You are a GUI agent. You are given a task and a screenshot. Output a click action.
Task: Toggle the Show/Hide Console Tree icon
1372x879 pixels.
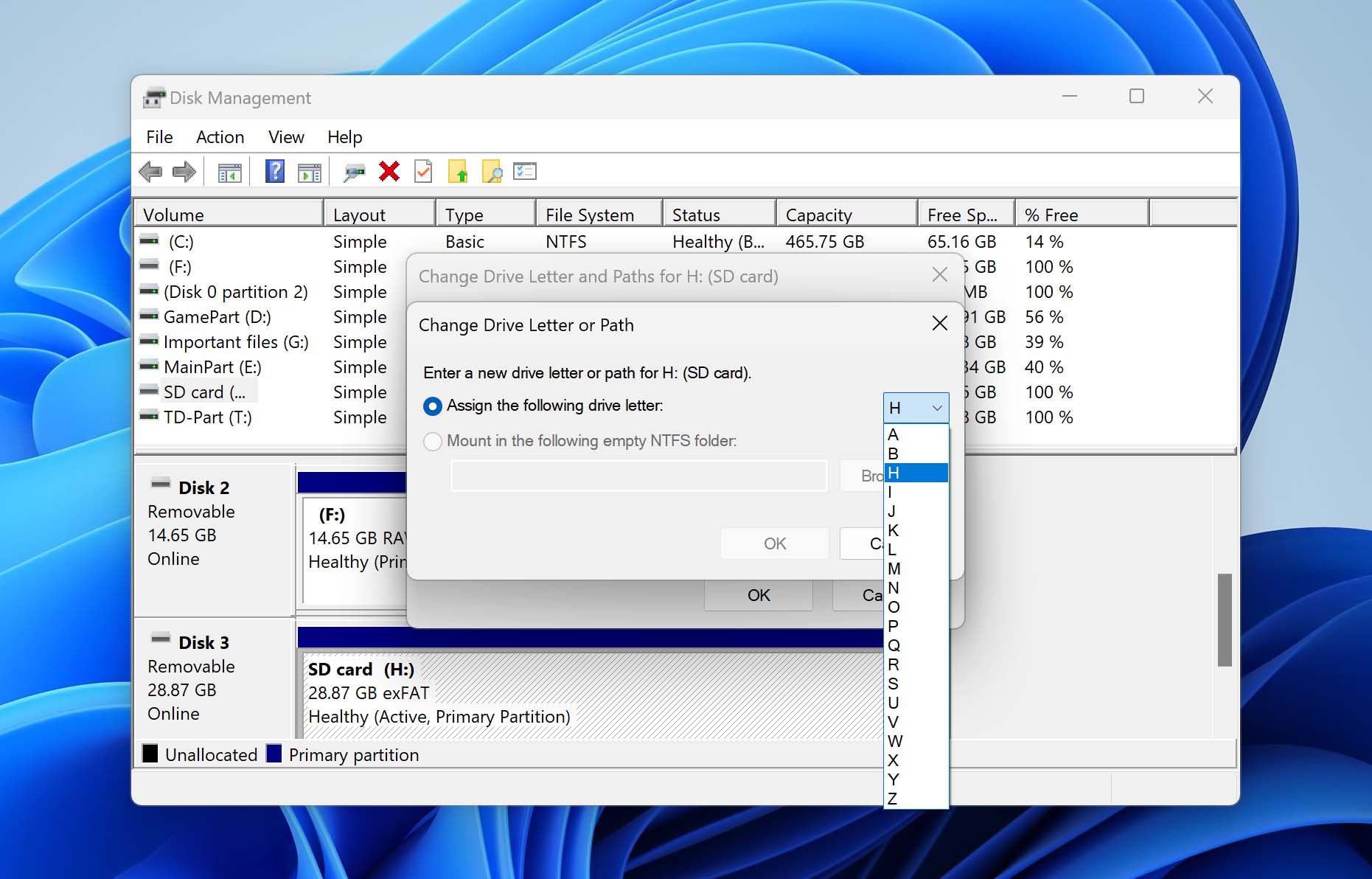coord(230,173)
